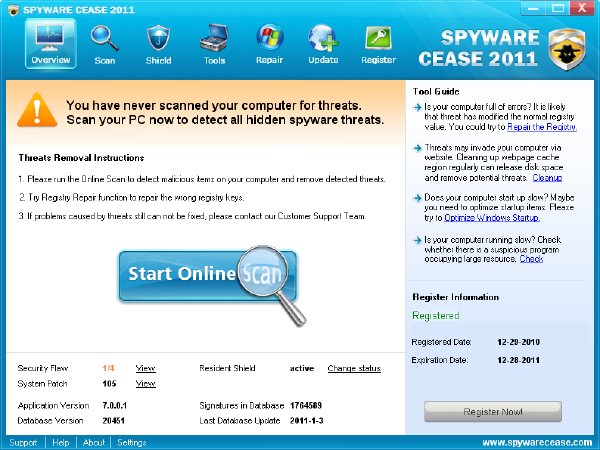
Task: View System Patch details
Action: (x=145, y=383)
